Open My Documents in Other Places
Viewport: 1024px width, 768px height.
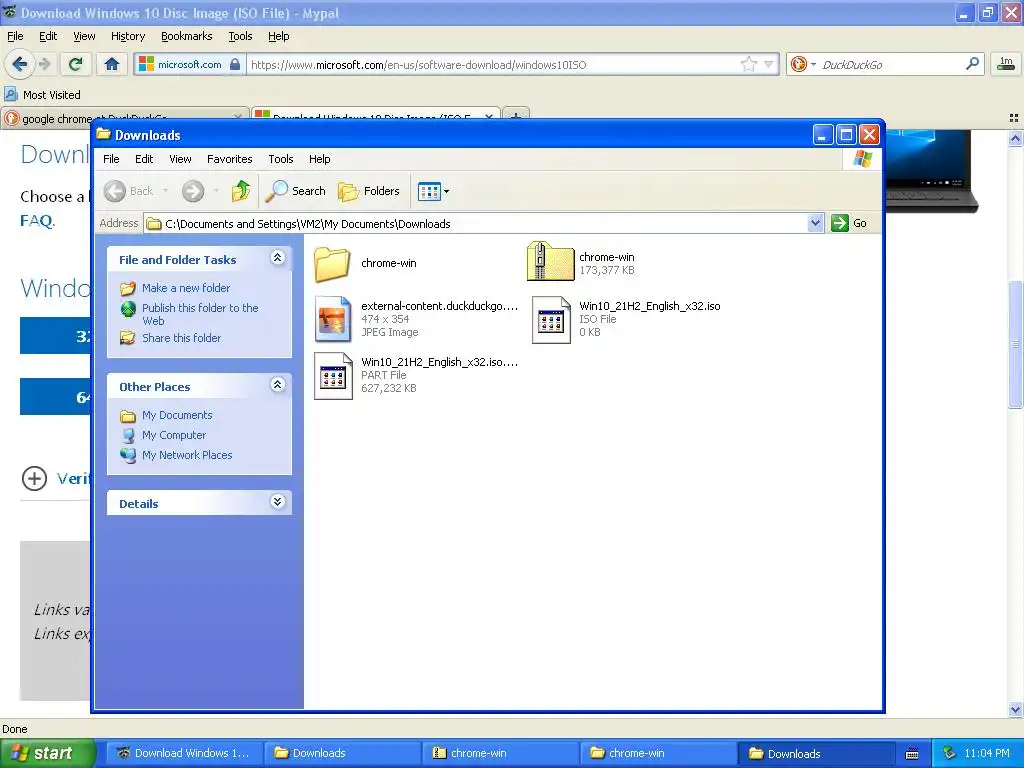[177, 415]
